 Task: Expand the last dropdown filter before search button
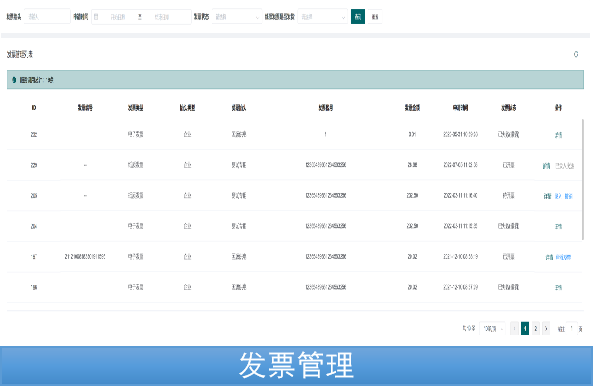(x=323, y=17)
